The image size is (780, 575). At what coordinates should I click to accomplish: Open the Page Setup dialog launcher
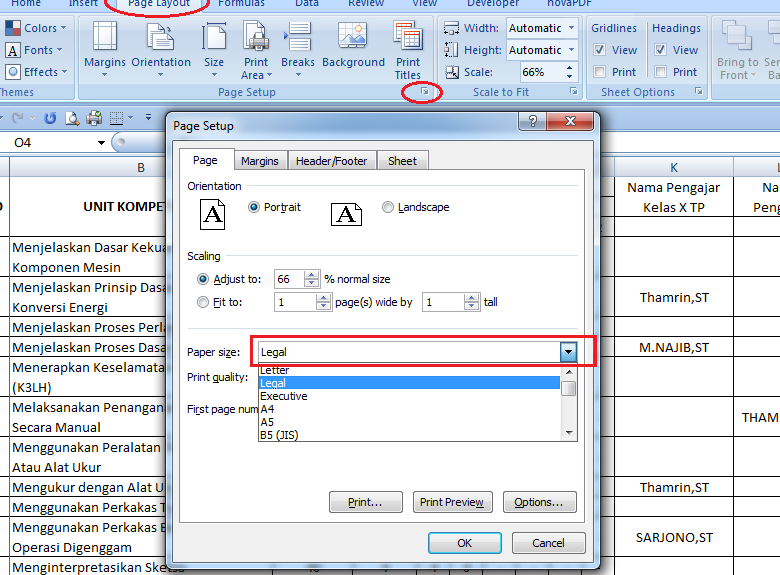pos(424,91)
